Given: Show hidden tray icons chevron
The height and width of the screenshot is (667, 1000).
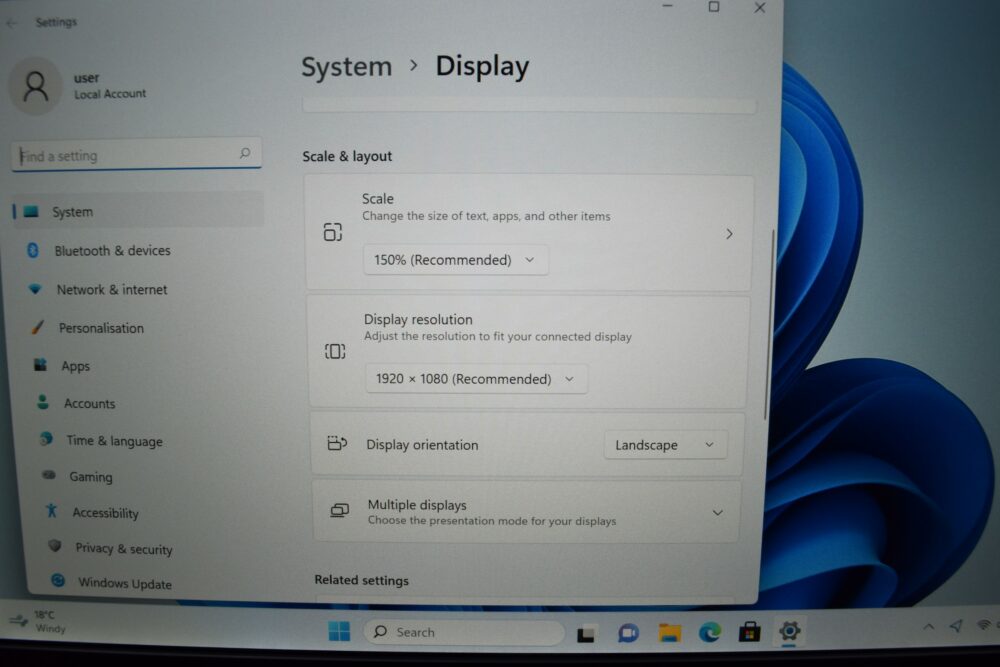Looking at the screenshot, I should tap(929, 627).
